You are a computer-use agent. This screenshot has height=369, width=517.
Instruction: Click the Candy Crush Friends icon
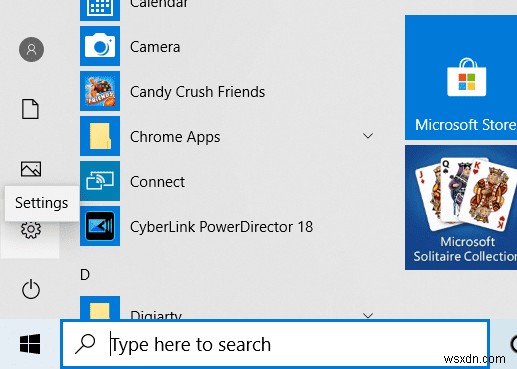100,91
